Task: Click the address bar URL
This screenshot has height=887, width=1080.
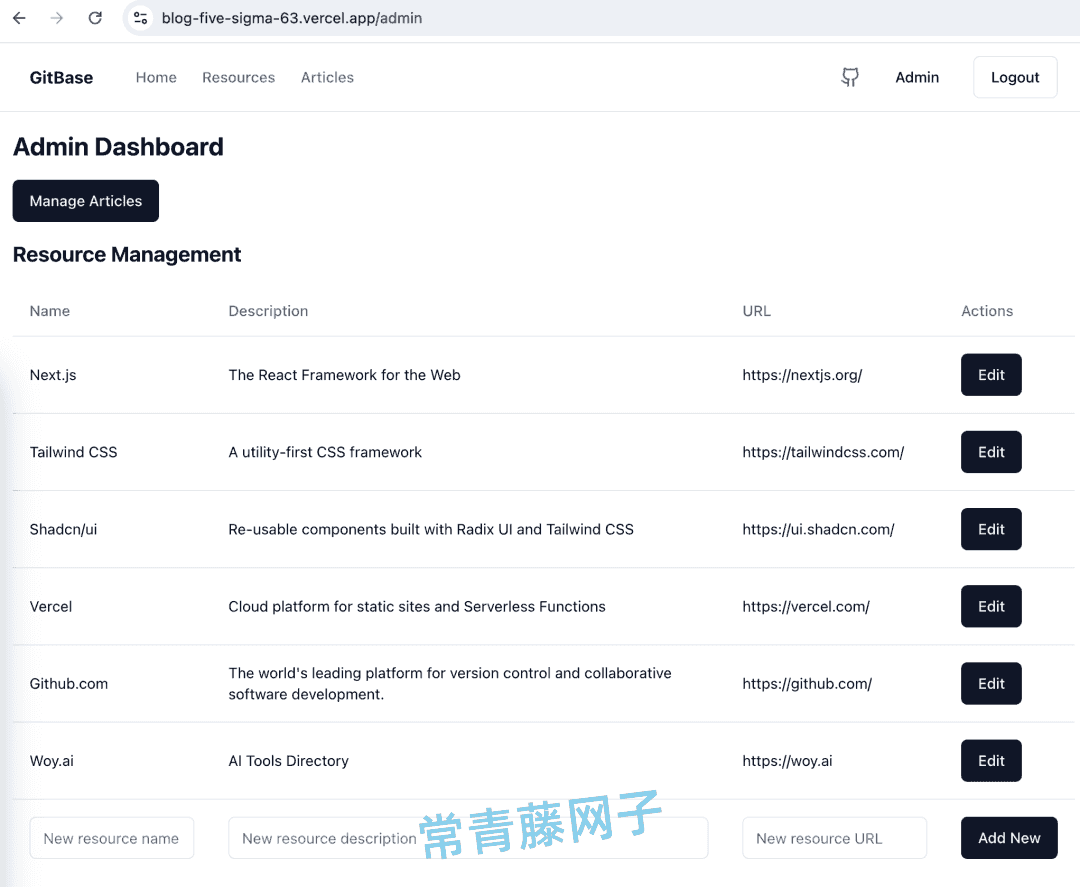Action: pyautogui.click(x=292, y=18)
